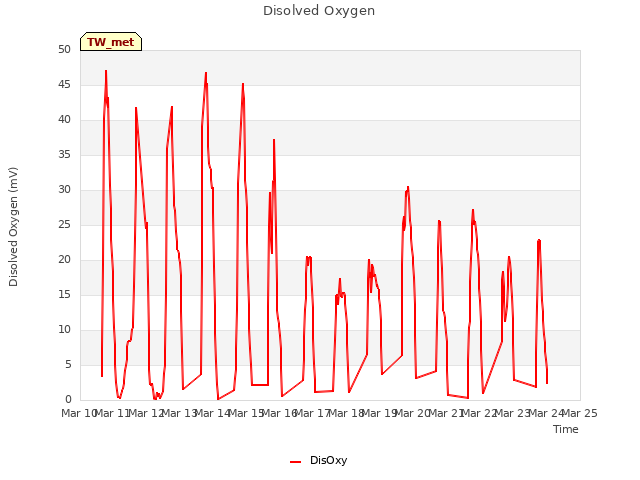Click the Mar 16 peak near 37
This screenshot has height=480, width=640.
[274, 140]
